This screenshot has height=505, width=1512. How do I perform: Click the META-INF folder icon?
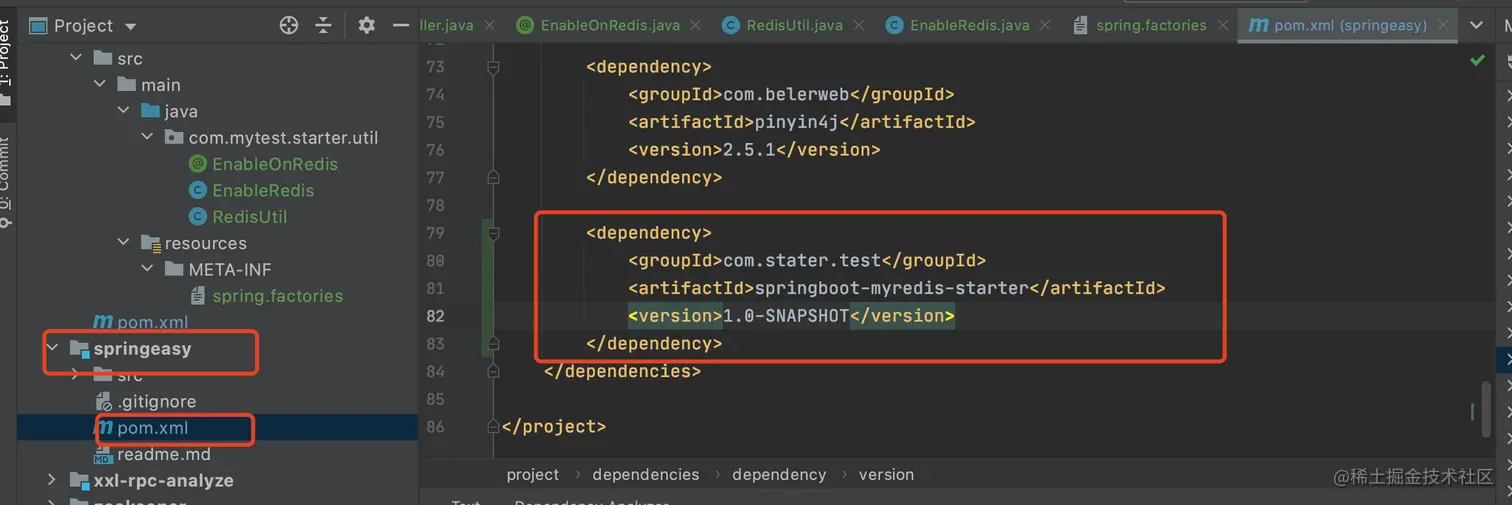coord(175,269)
